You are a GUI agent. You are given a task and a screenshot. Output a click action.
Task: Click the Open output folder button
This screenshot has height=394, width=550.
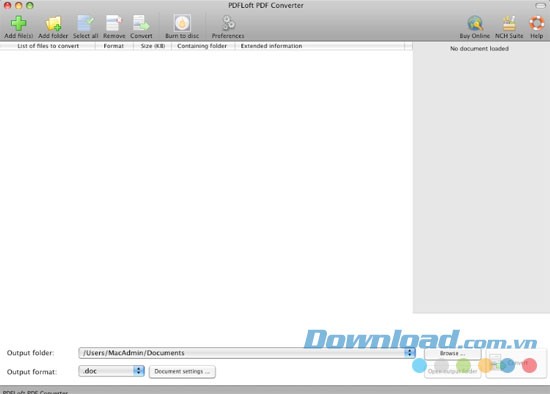point(452,372)
